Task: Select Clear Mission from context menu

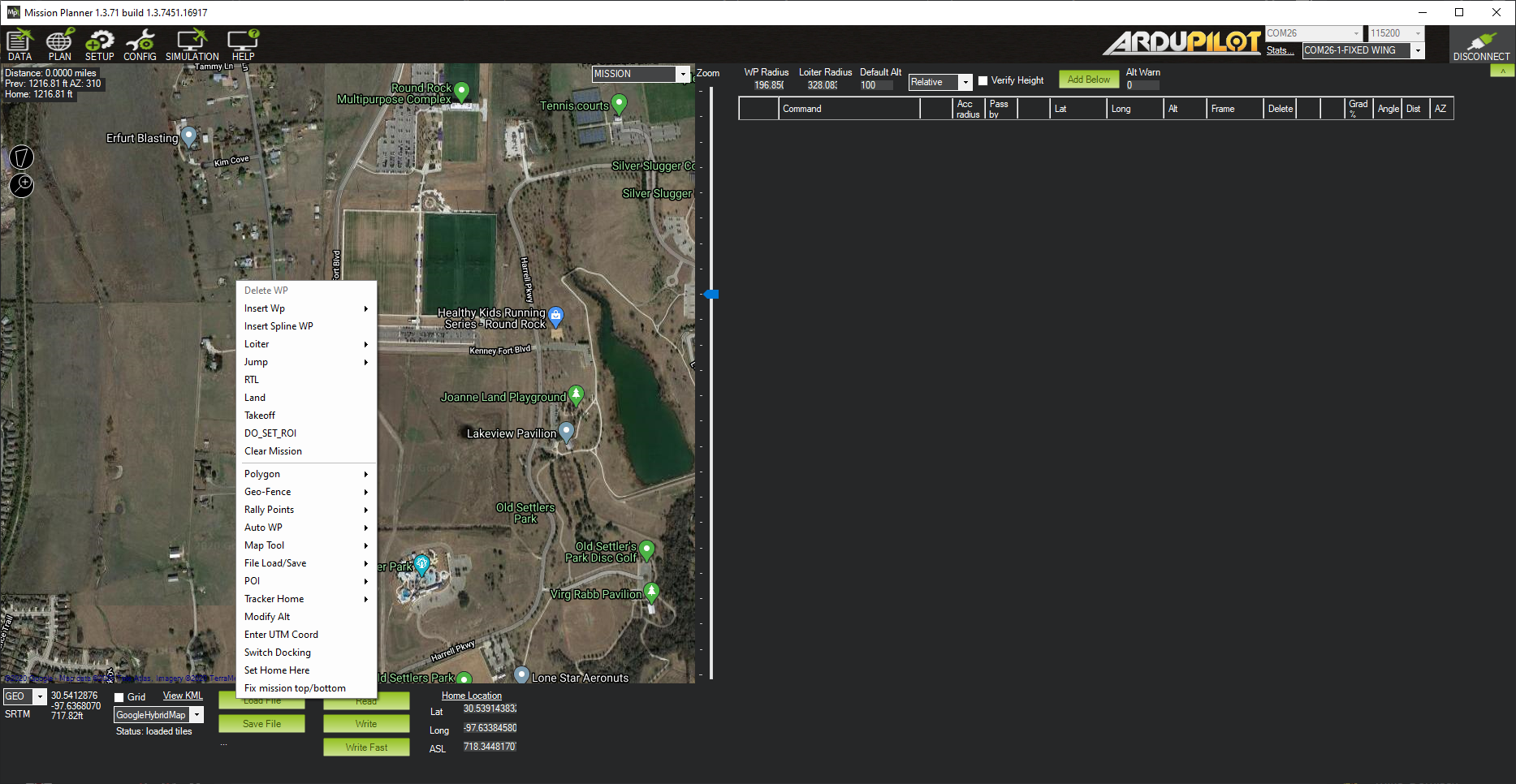Action: [x=273, y=451]
